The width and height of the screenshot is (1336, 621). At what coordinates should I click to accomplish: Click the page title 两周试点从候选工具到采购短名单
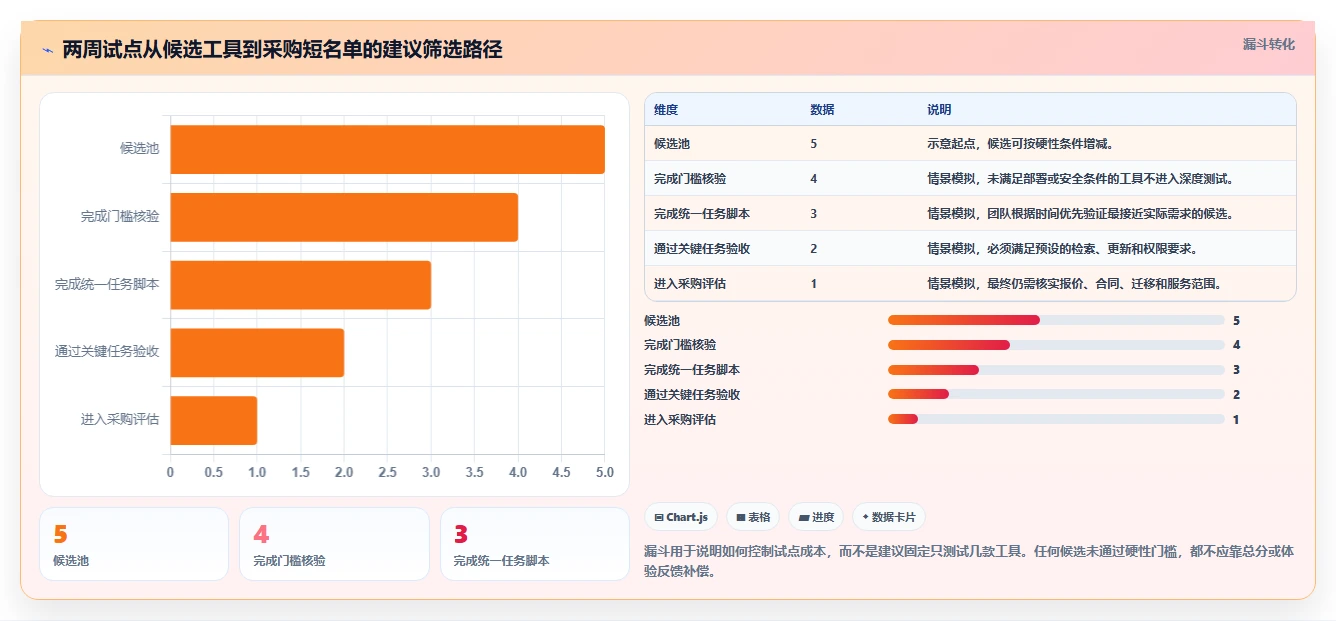(283, 49)
